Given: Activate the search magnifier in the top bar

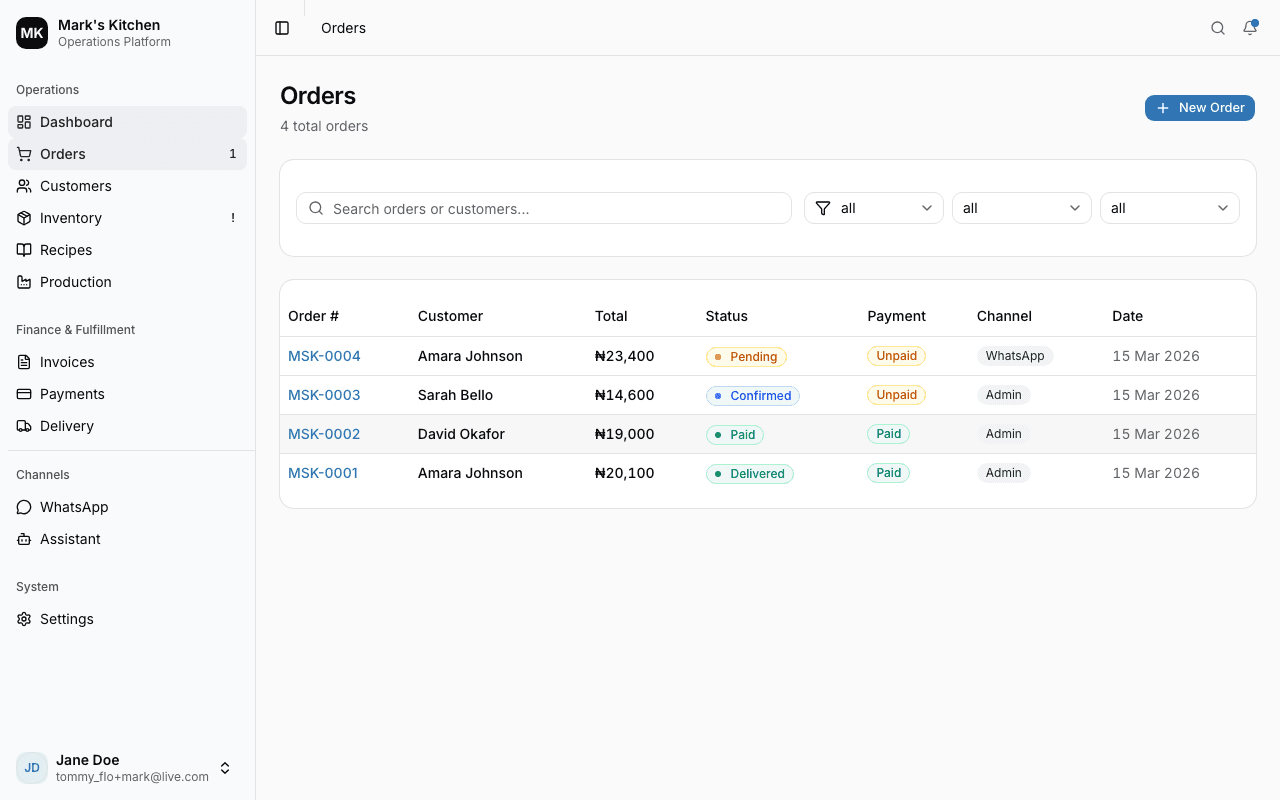Looking at the screenshot, I should (1217, 28).
